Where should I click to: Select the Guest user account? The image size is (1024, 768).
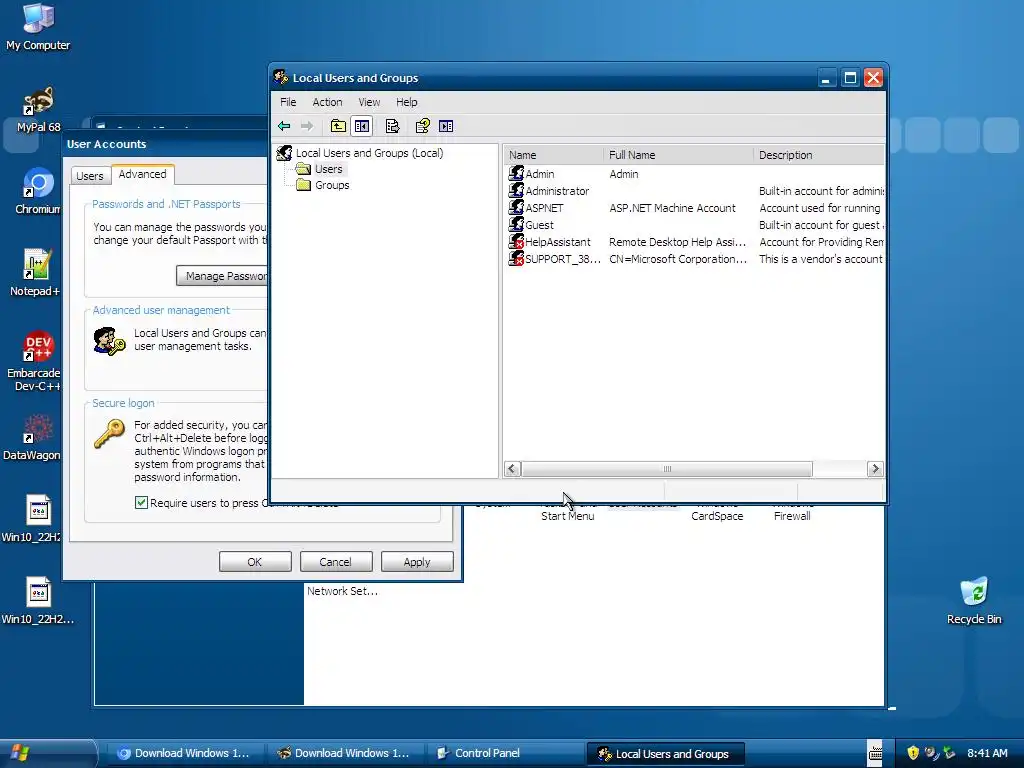[539, 225]
